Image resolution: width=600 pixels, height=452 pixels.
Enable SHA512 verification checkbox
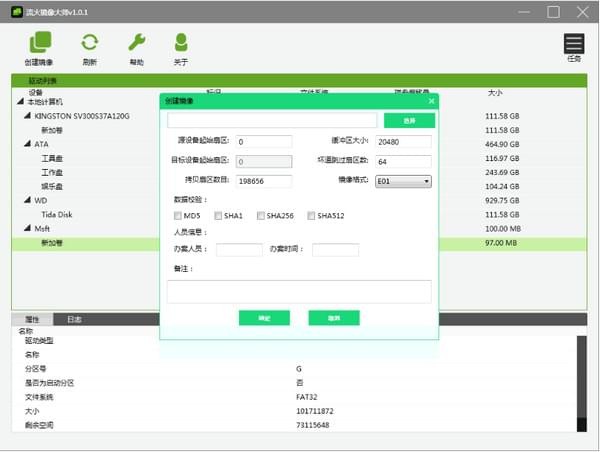pos(312,215)
